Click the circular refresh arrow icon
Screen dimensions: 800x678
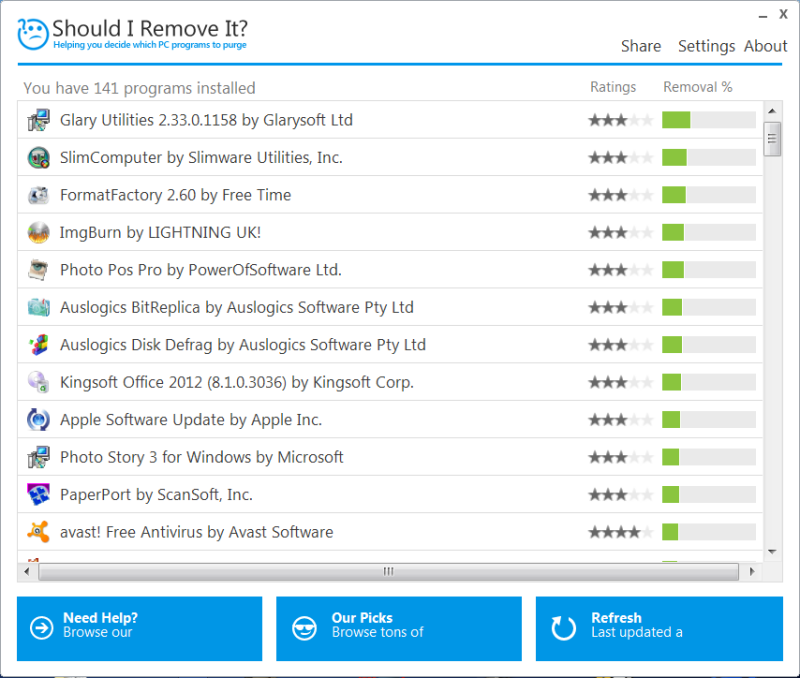564,627
